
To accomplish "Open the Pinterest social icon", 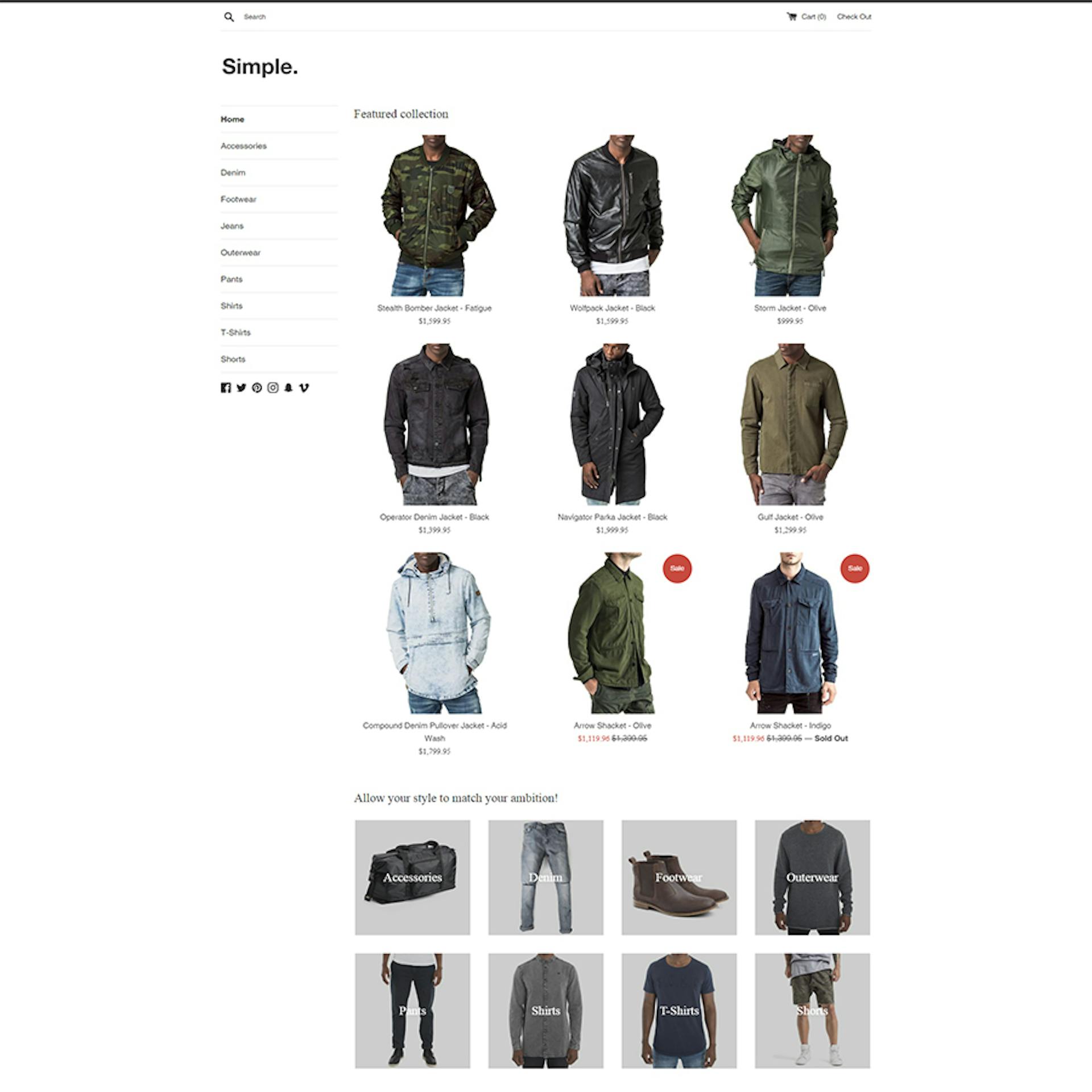I will [257, 388].
